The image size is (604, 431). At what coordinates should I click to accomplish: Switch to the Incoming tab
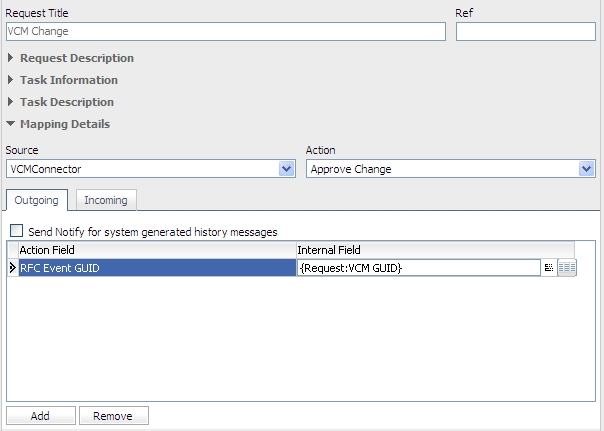coord(105,200)
